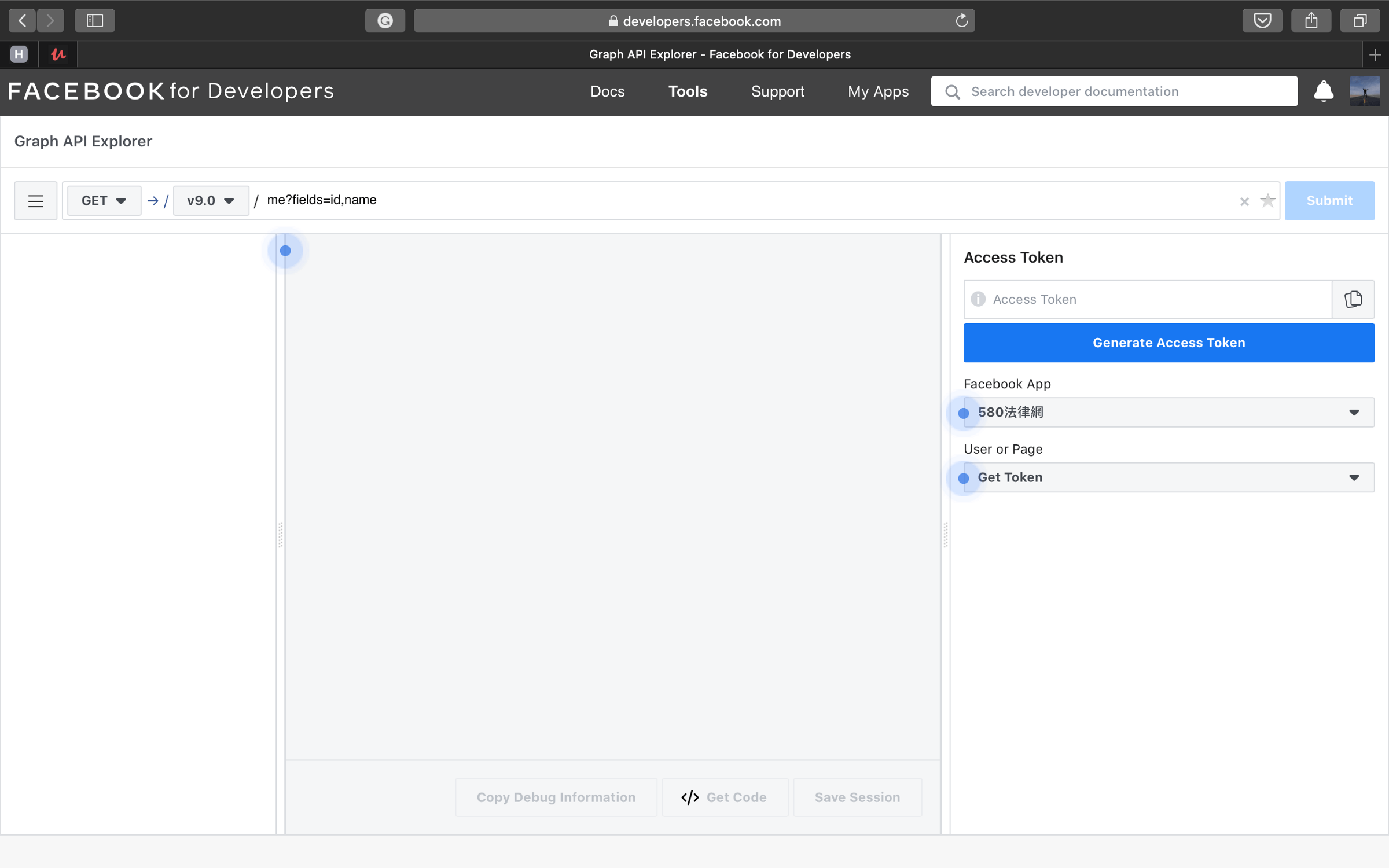Click the search developer documentation field
This screenshot has width=1389, height=868.
point(1114,91)
